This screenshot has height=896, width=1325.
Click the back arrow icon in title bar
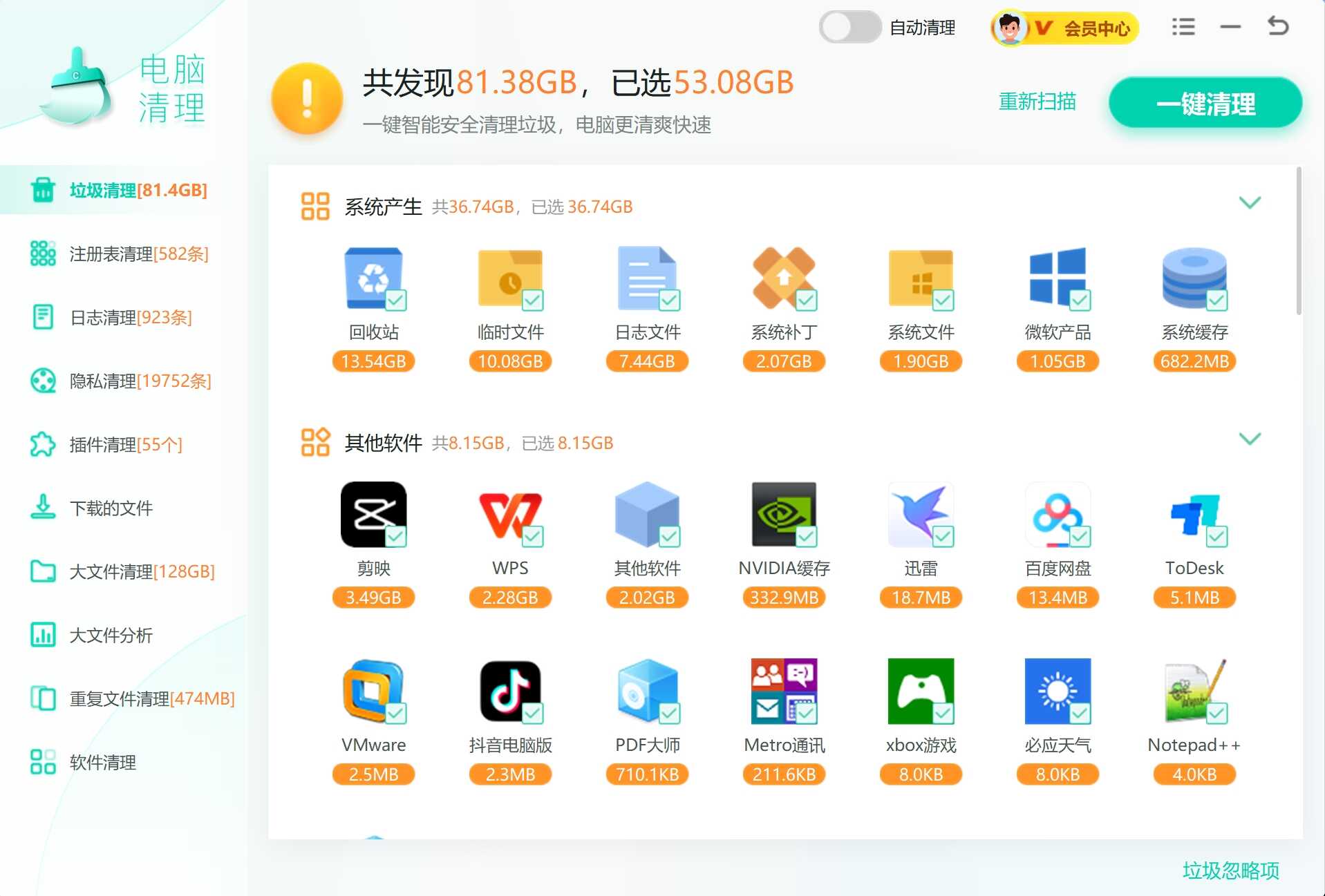tap(1278, 26)
